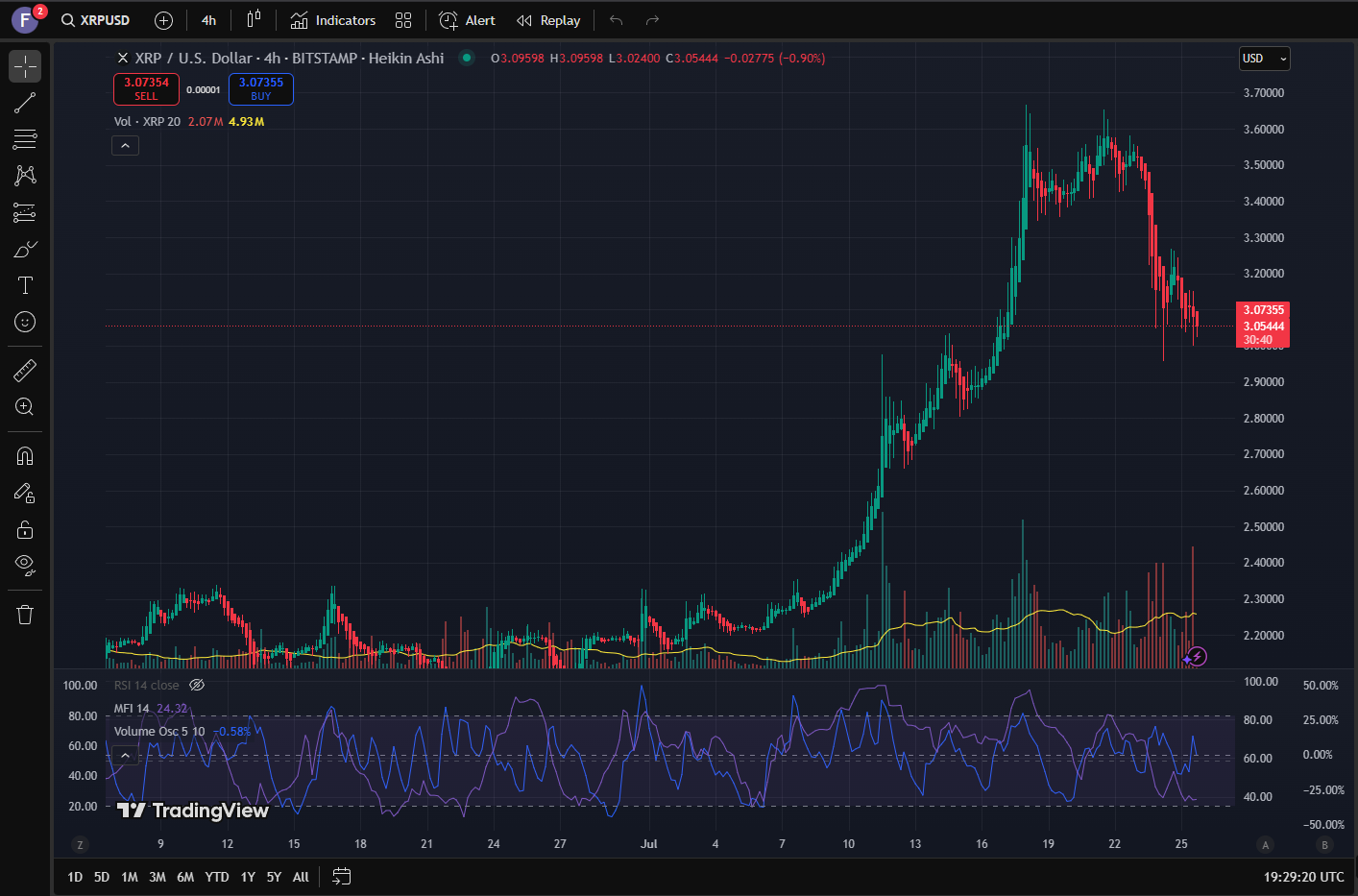Toggle the A auto scale button
The width and height of the screenshot is (1358, 896).
coord(1266,844)
